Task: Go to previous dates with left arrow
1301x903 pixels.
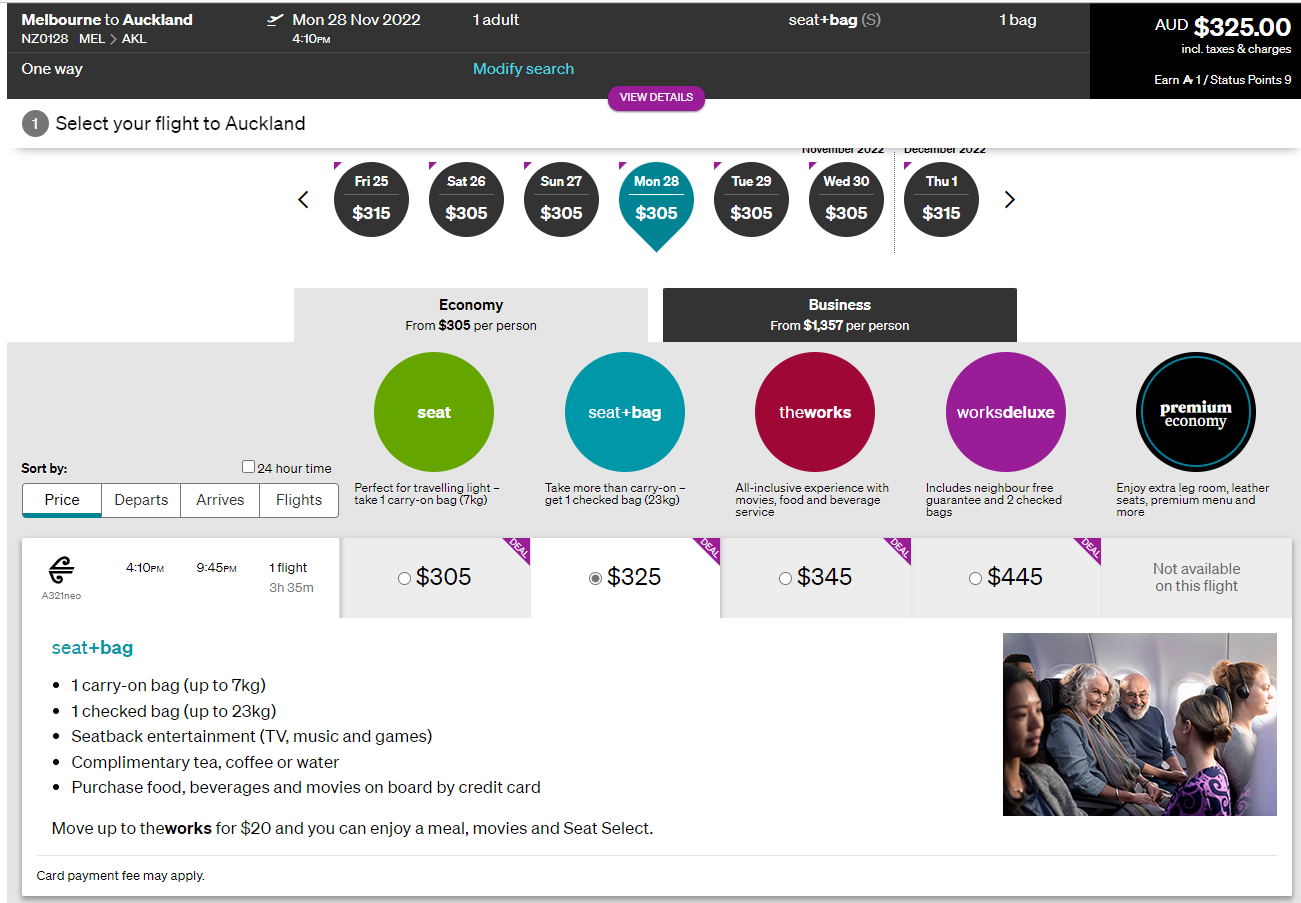Action: [x=303, y=199]
